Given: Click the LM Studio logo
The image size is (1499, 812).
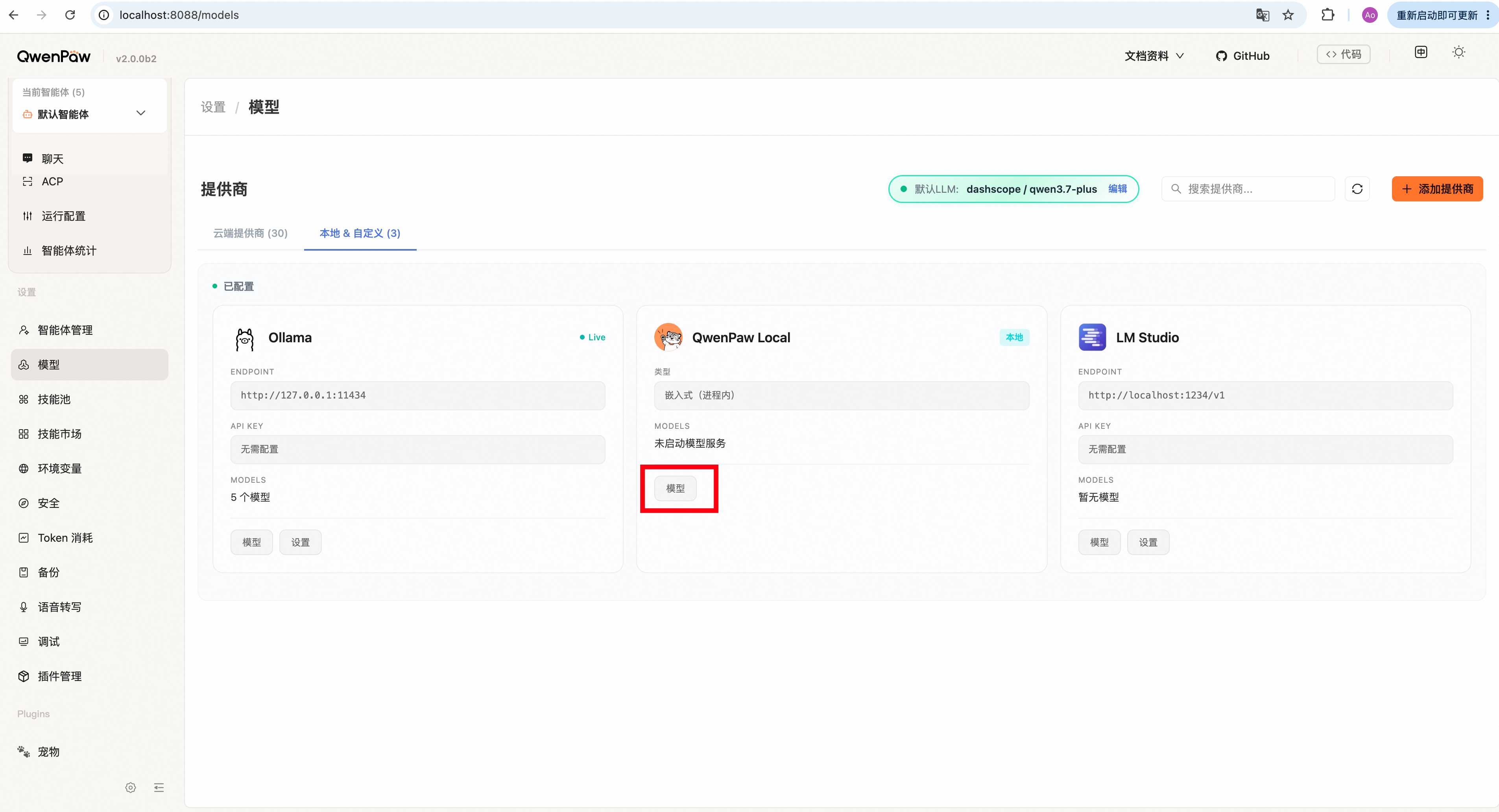Looking at the screenshot, I should pyautogui.click(x=1092, y=338).
